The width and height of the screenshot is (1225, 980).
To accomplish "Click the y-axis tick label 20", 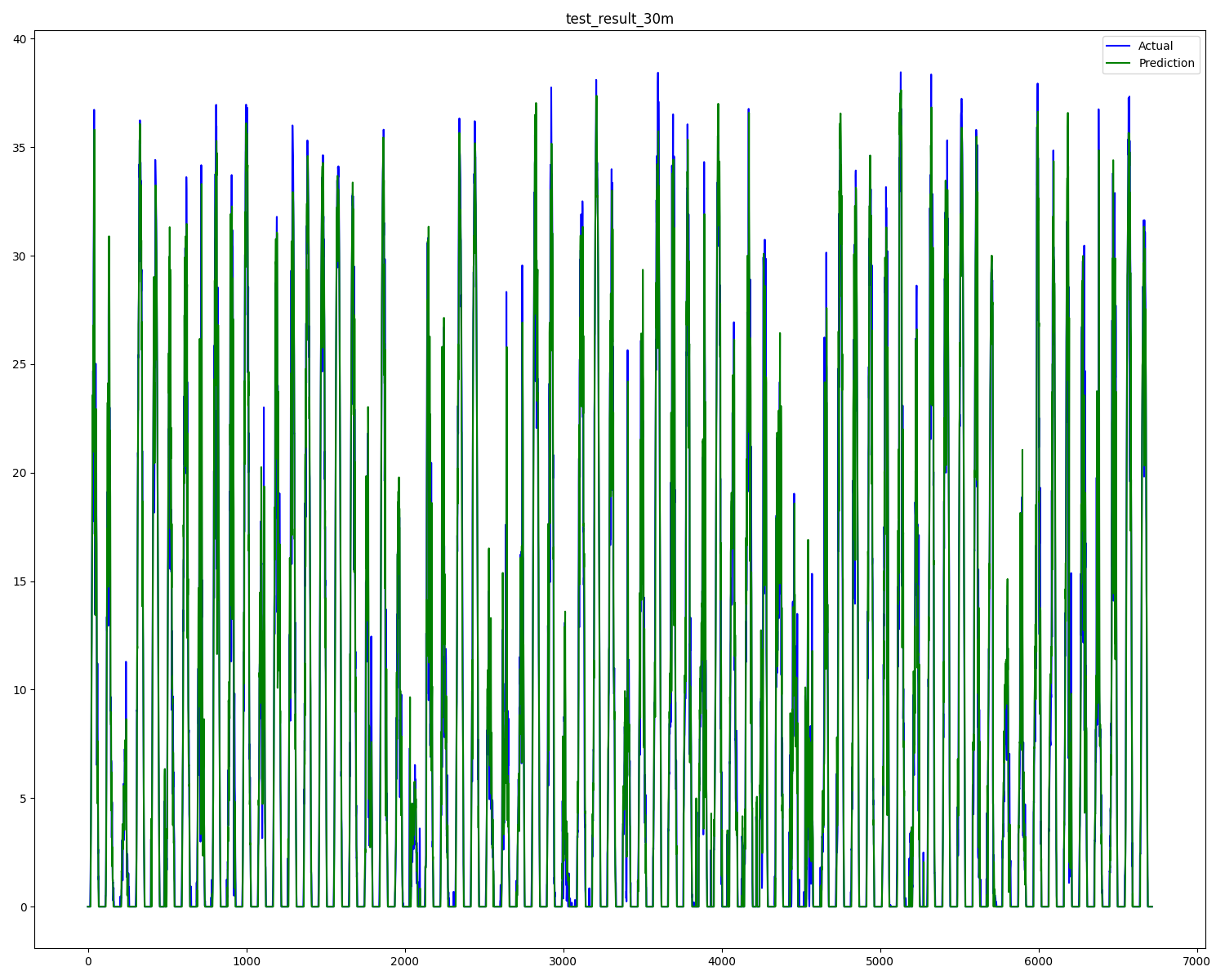I will coord(20,473).
